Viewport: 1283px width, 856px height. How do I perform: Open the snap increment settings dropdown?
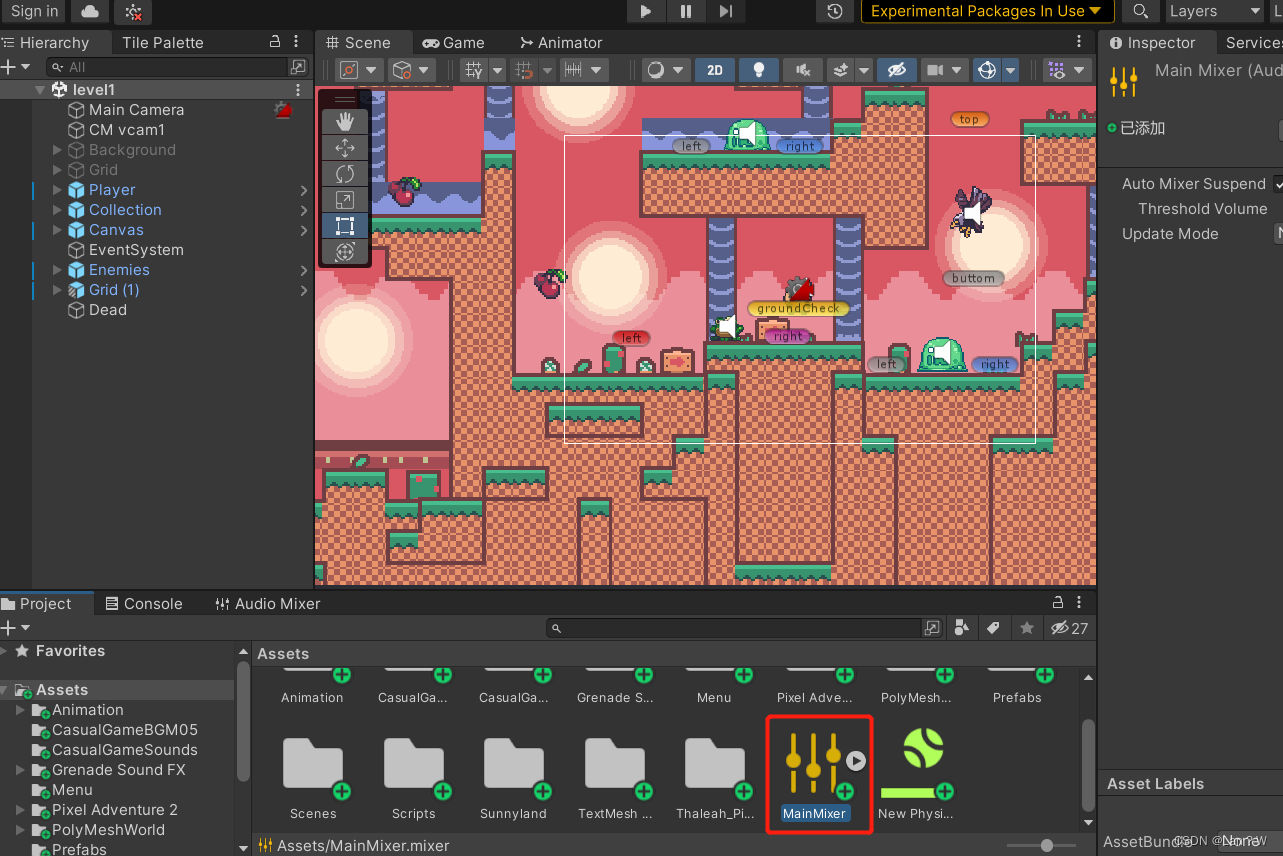click(584, 70)
